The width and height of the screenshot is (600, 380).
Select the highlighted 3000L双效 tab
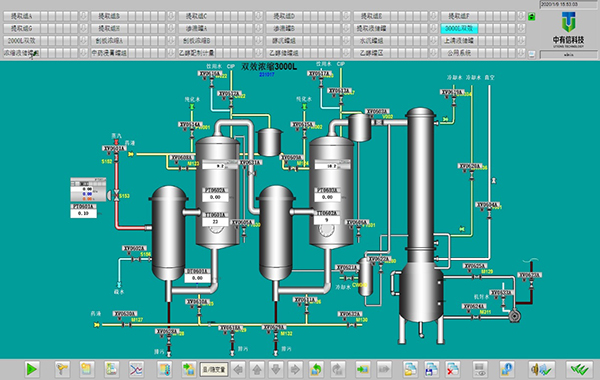459,28
